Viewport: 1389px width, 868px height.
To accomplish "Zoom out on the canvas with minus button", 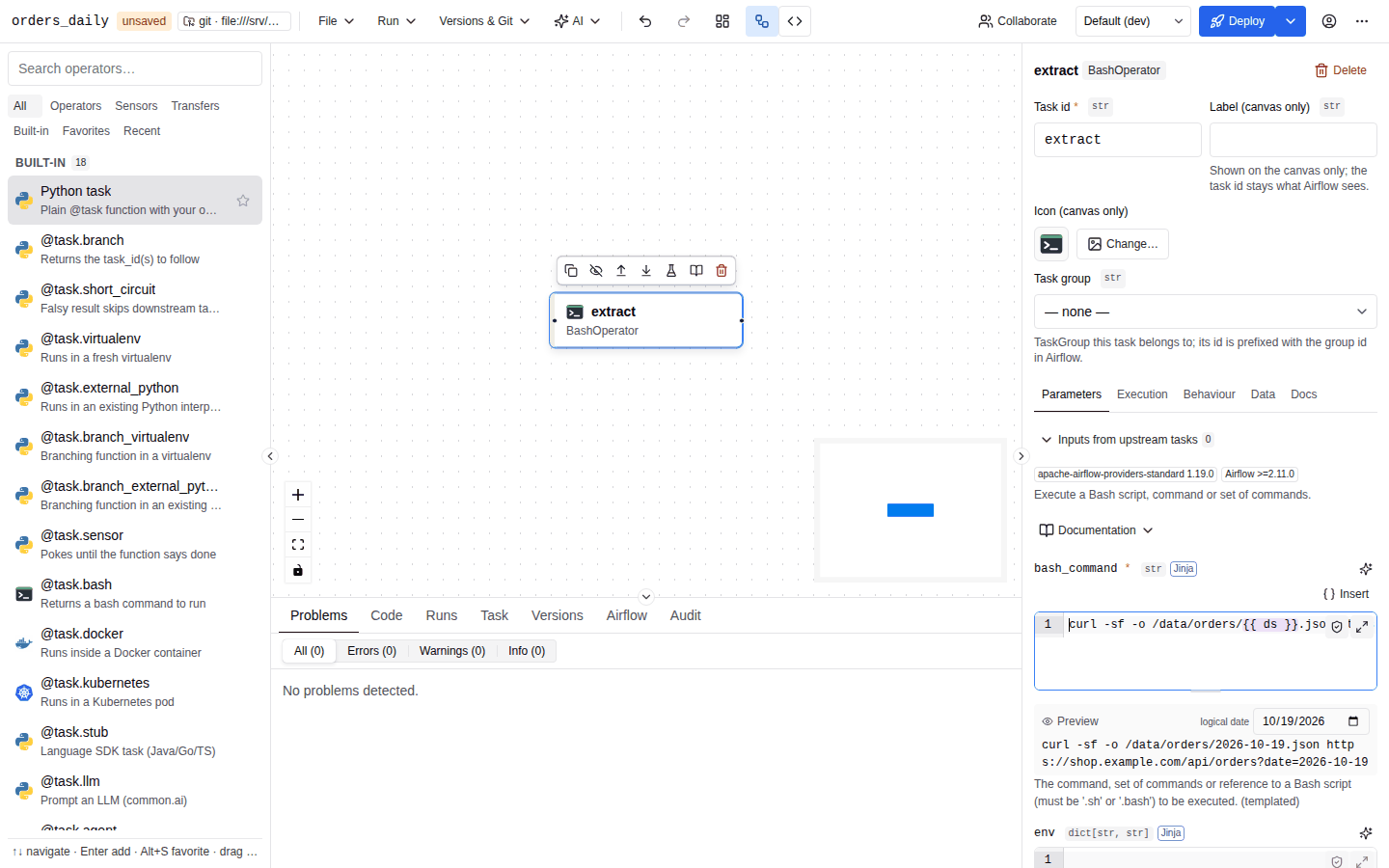I will point(298,520).
